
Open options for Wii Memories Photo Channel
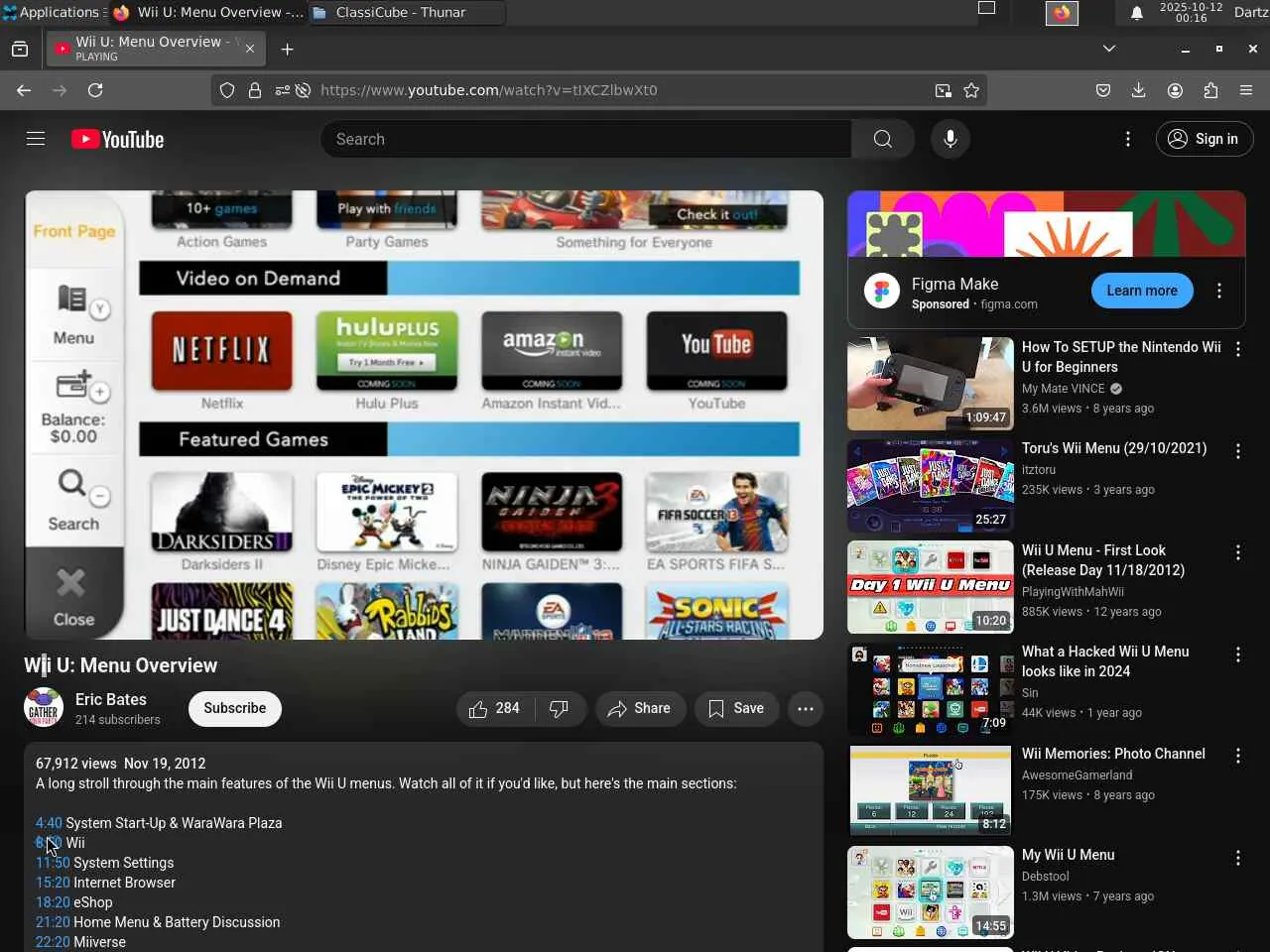point(1238,756)
